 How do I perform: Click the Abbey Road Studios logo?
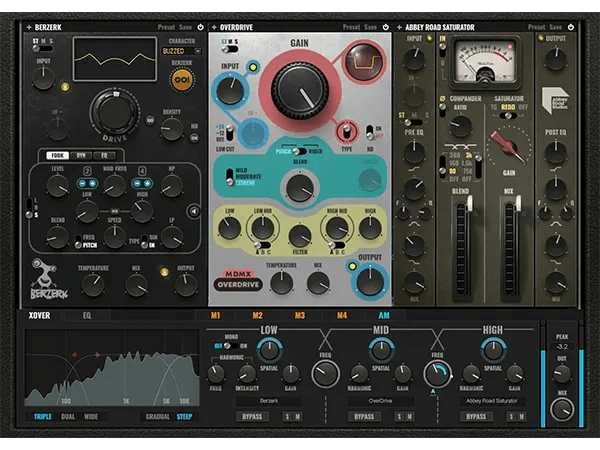coord(555,100)
